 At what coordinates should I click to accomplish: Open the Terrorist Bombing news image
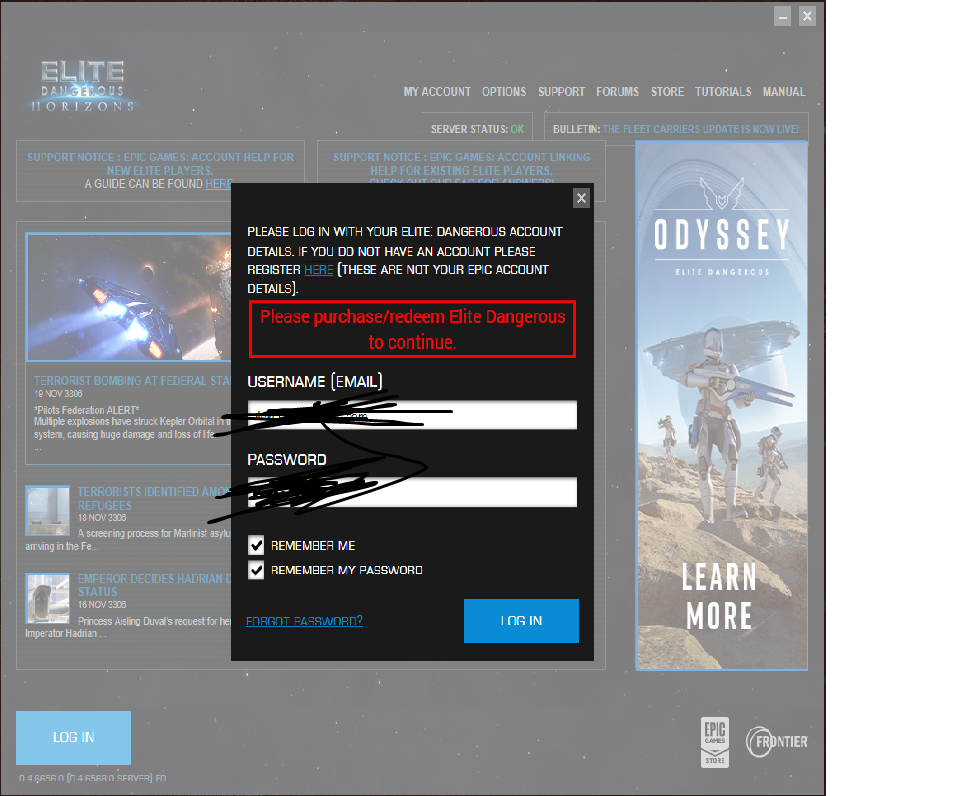pos(129,297)
